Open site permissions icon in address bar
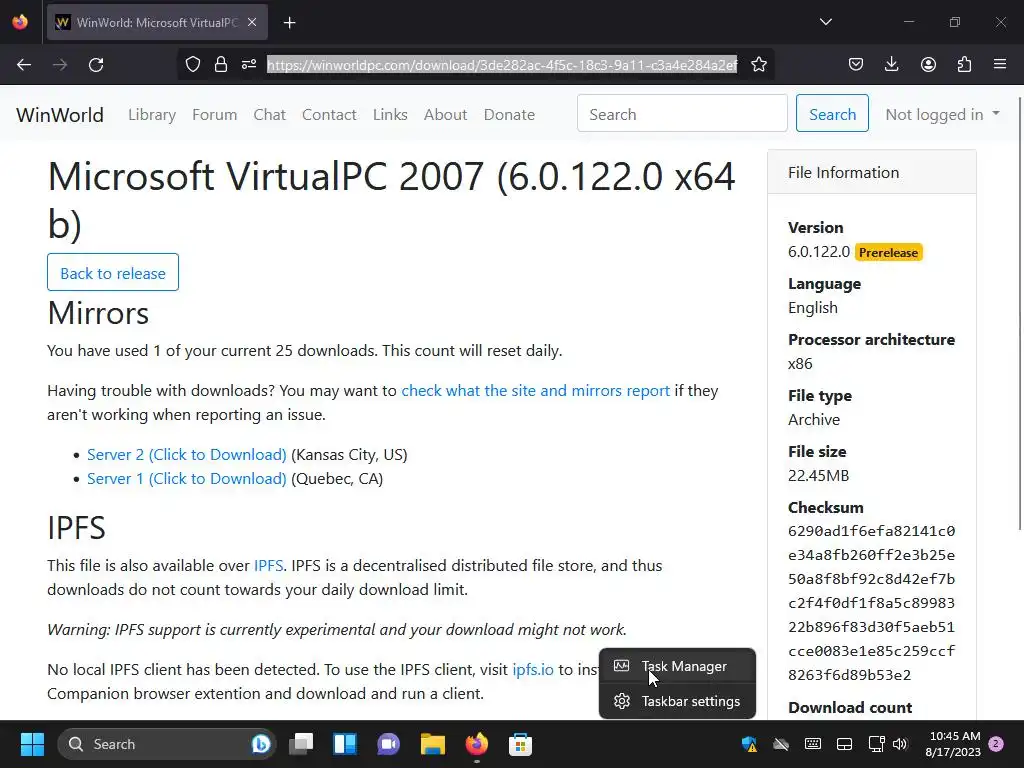 tap(249, 65)
